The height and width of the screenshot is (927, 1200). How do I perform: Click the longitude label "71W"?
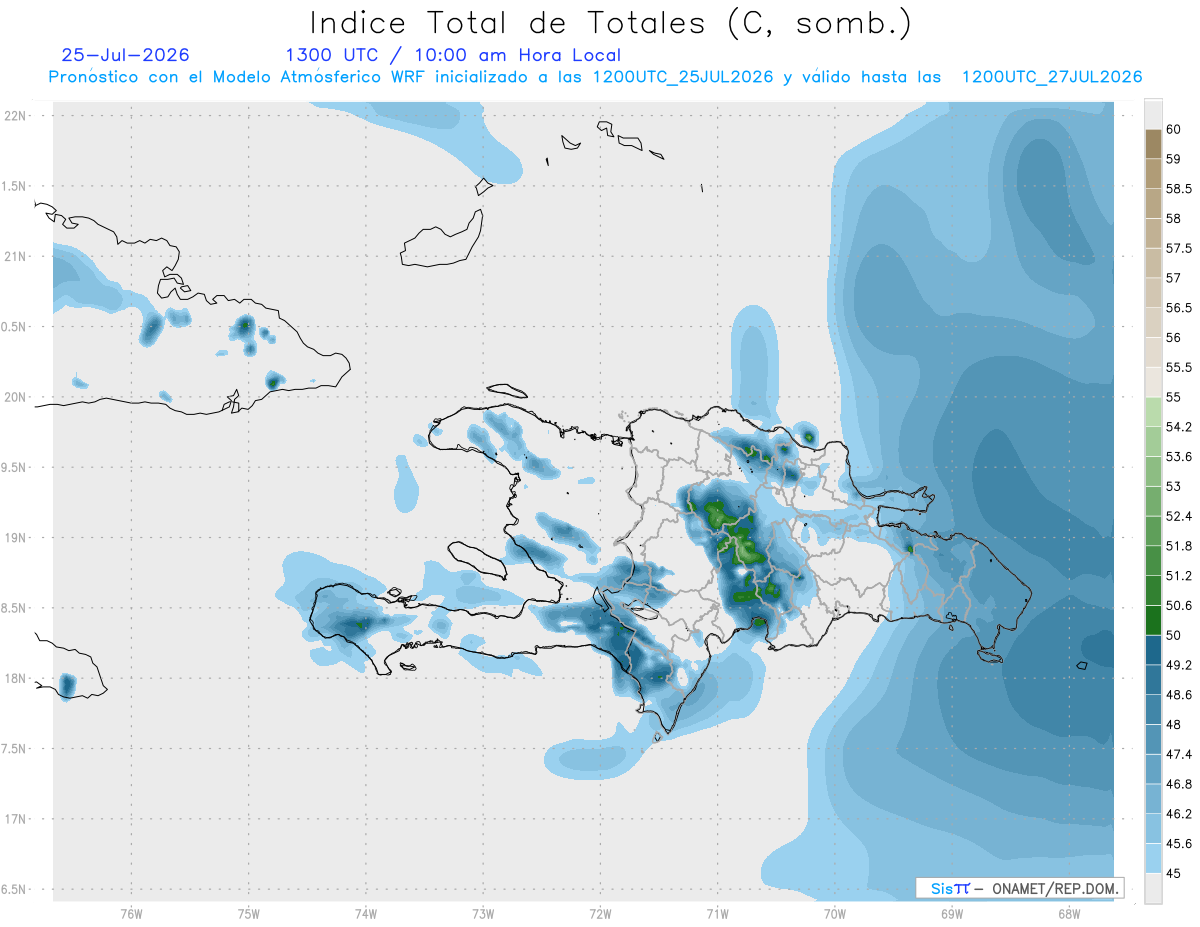coord(717,914)
